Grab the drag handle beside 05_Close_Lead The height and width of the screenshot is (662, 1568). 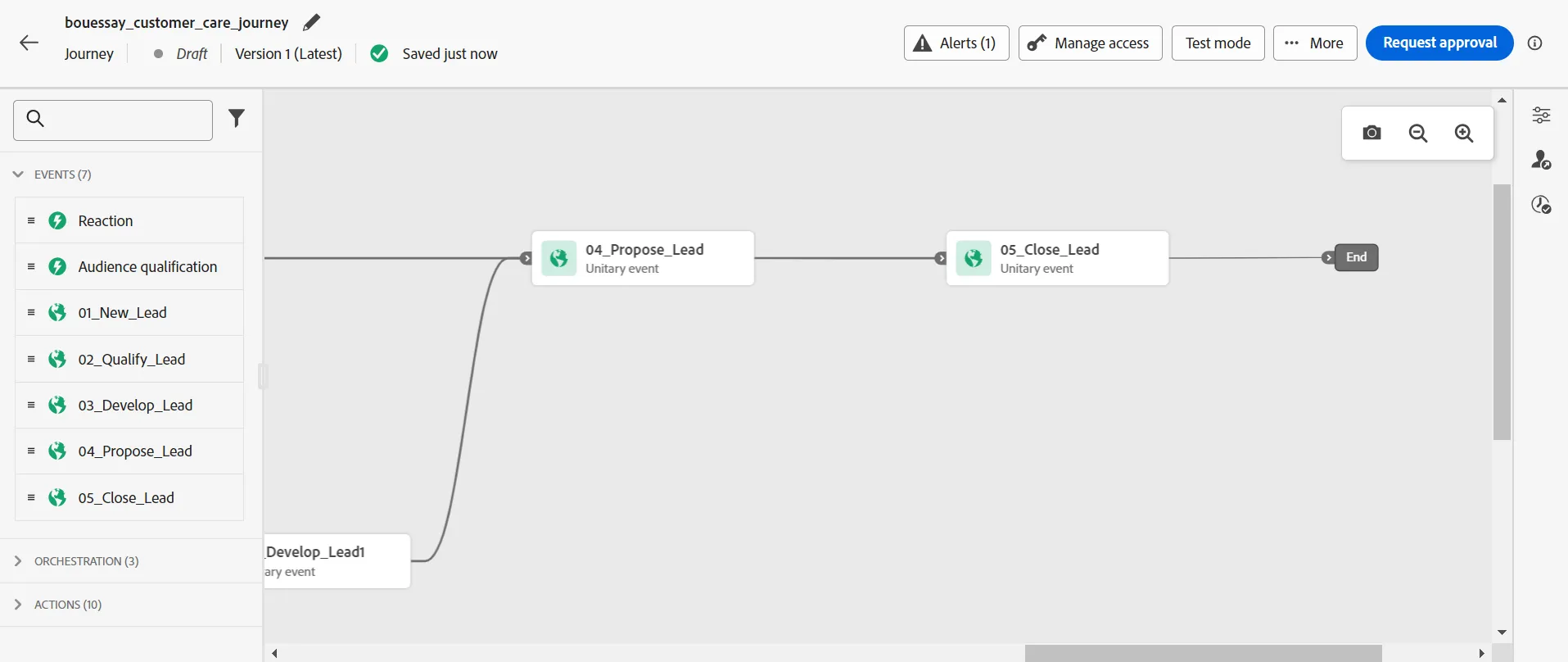[x=31, y=497]
